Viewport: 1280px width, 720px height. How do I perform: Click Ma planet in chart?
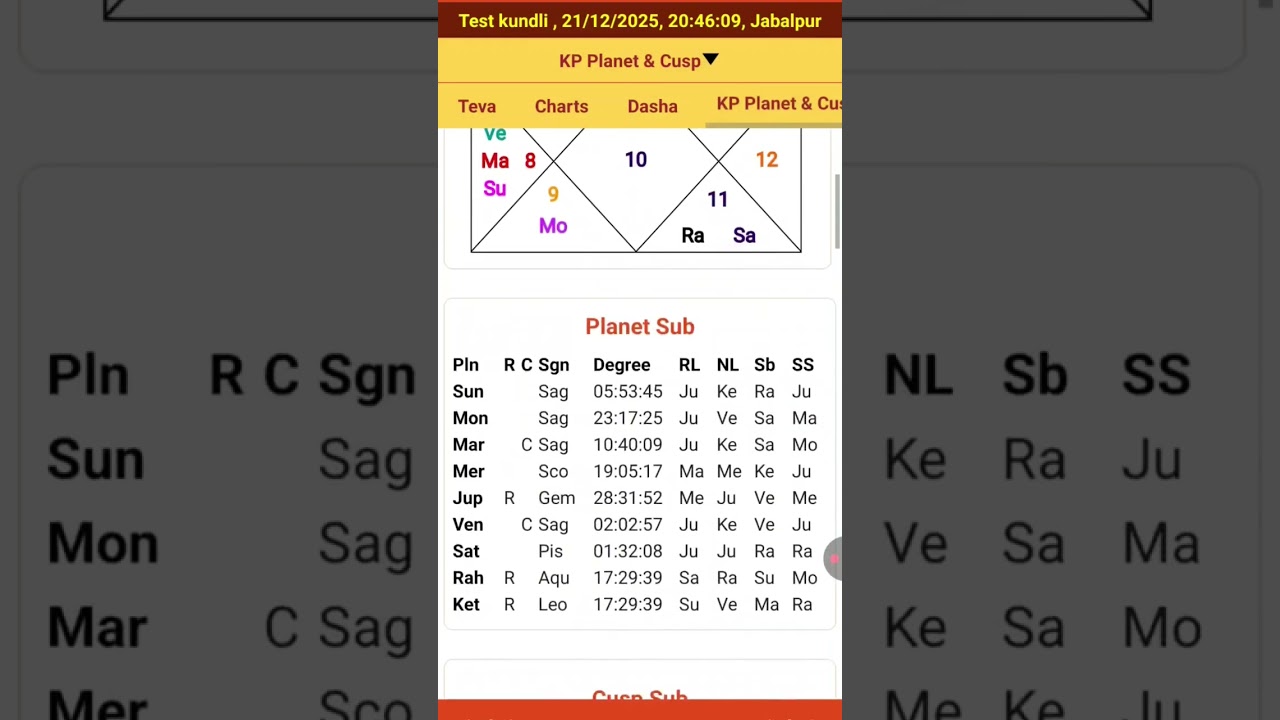tap(495, 161)
